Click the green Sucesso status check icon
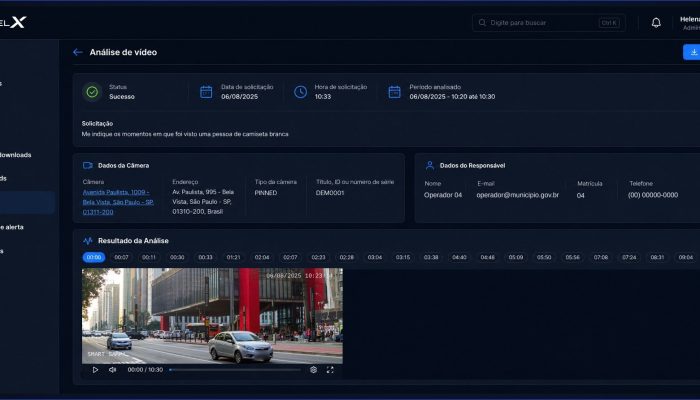The height and width of the screenshot is (400, 700). point(92,92)
